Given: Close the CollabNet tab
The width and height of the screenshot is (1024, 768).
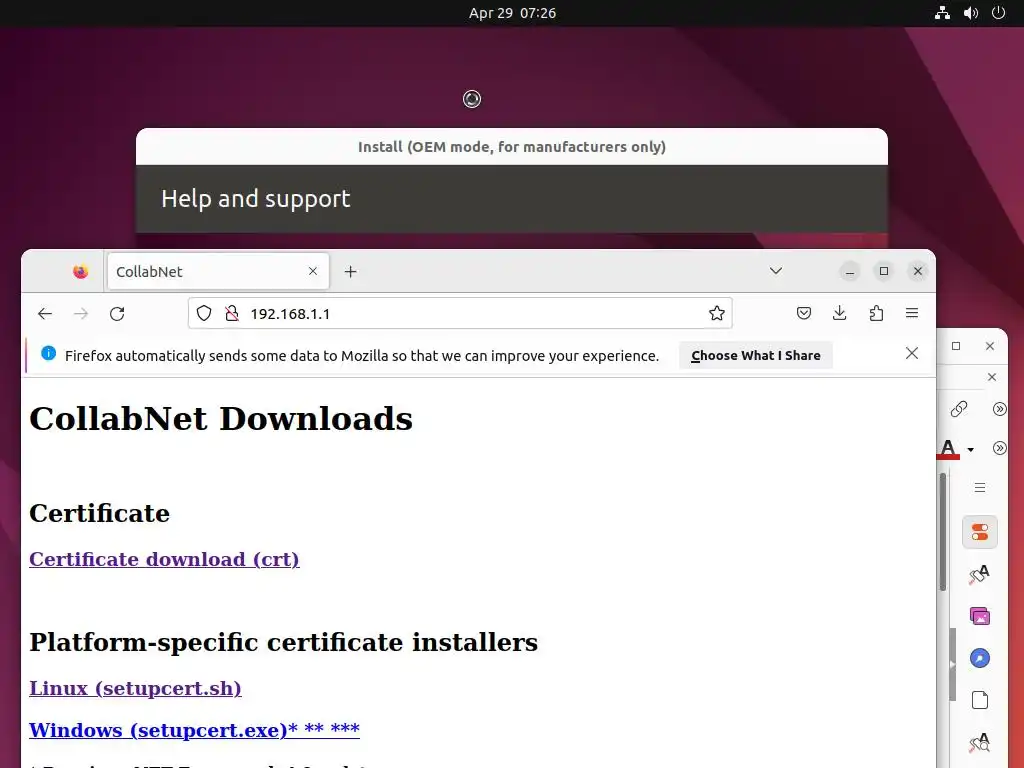Looking at the screenshot, I should point(313,271).
